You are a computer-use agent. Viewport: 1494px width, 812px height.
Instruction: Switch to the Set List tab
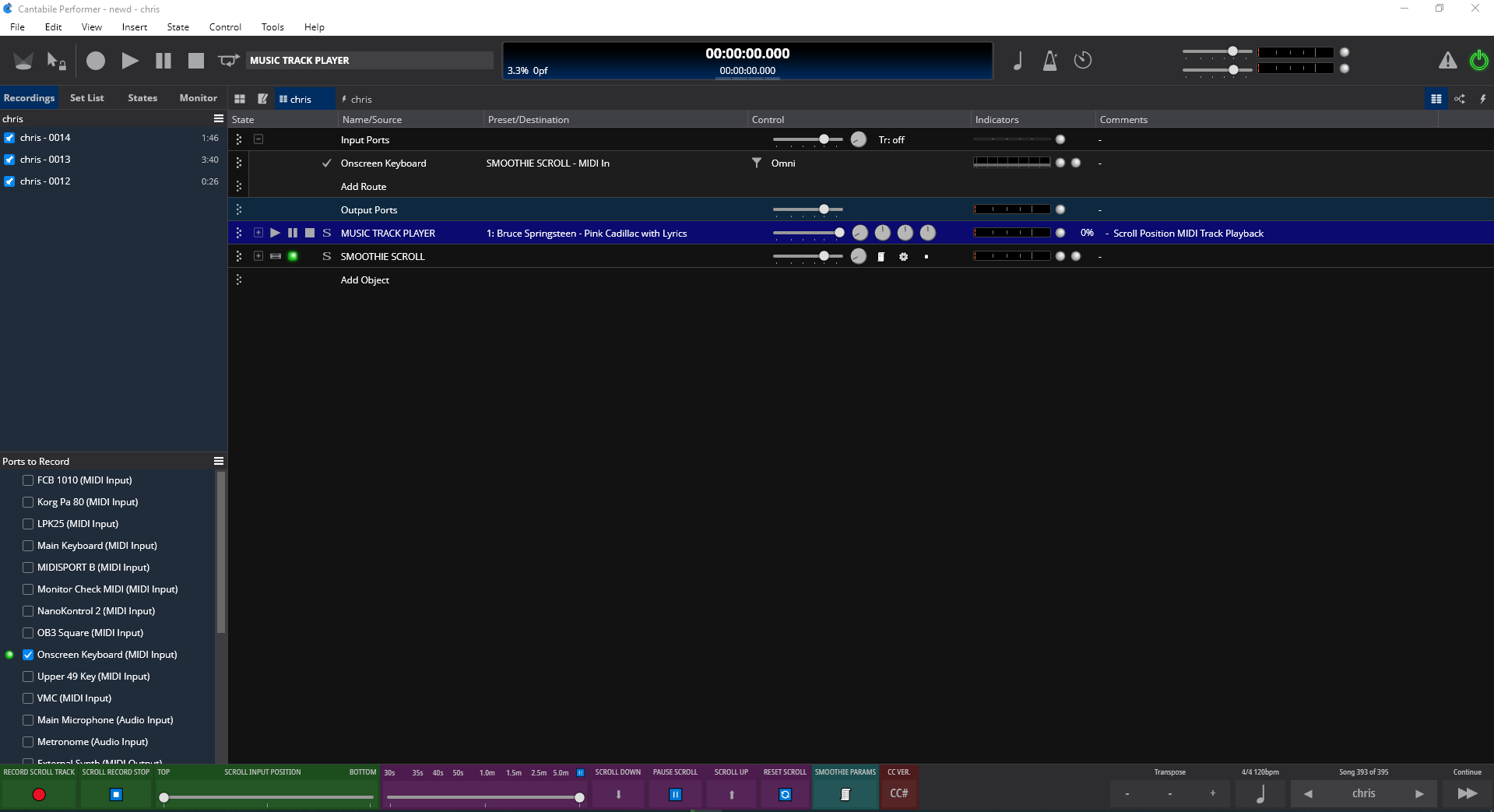pyautogui.click(x=86, y=98)
